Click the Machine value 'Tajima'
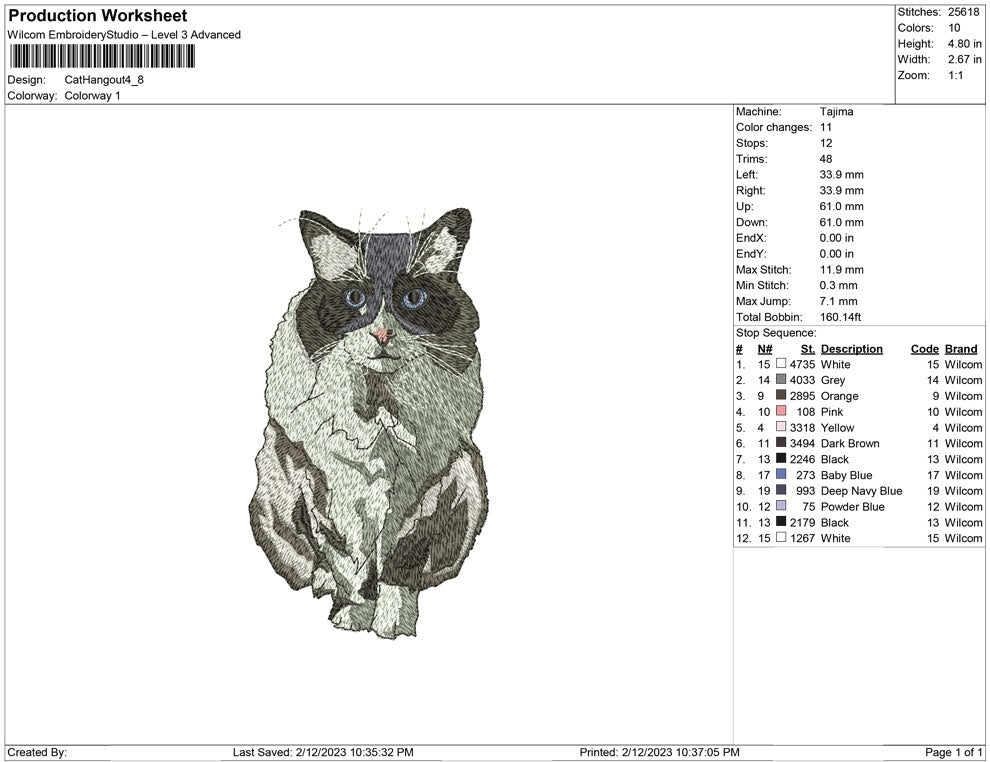Image resolution: width=990 pixels, height=762 pixels. [x=837, y=112]
